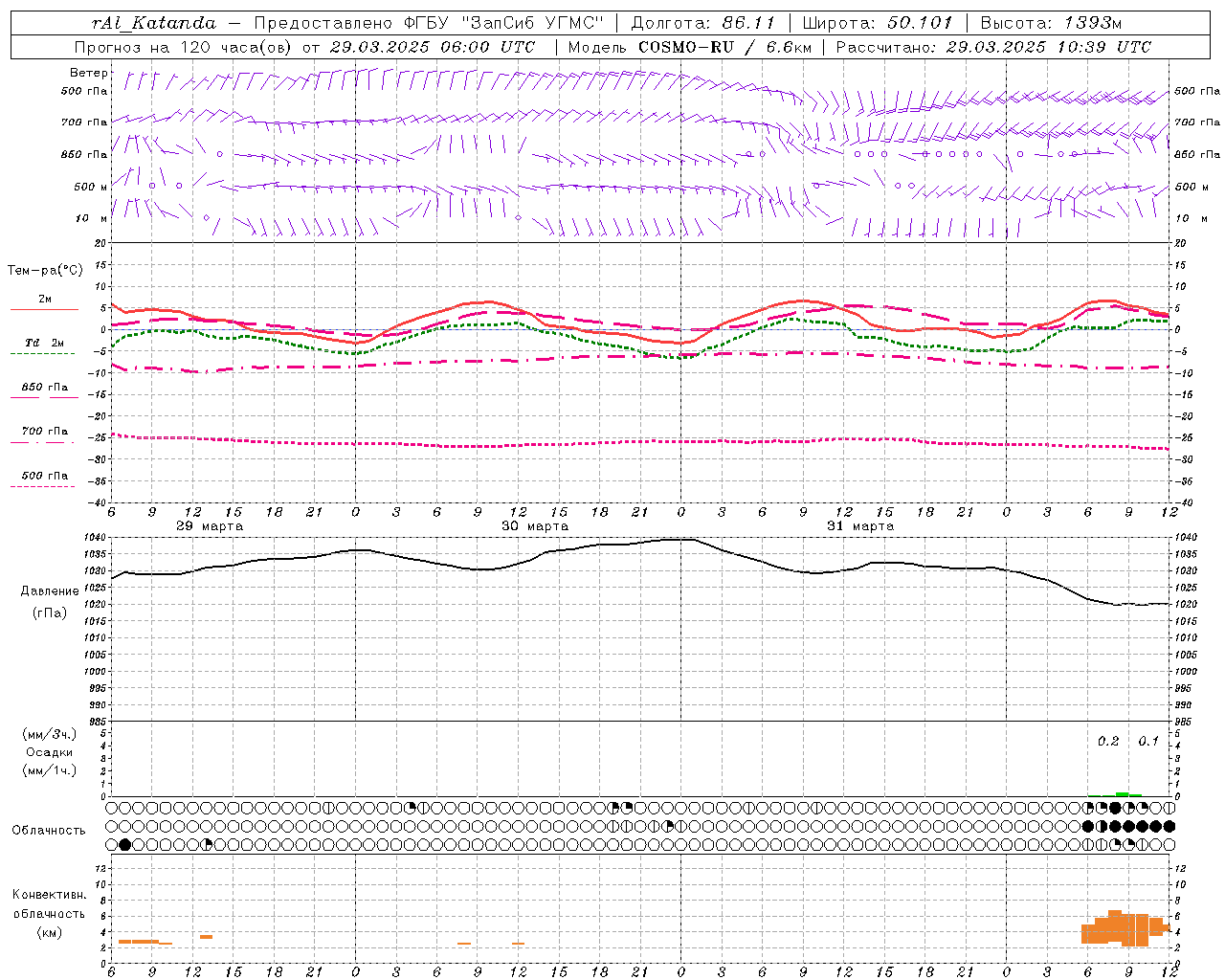The image size is (1225, 980).
Task: Click the station name rAi_Katanda in the header
Action: pos(154,23)
